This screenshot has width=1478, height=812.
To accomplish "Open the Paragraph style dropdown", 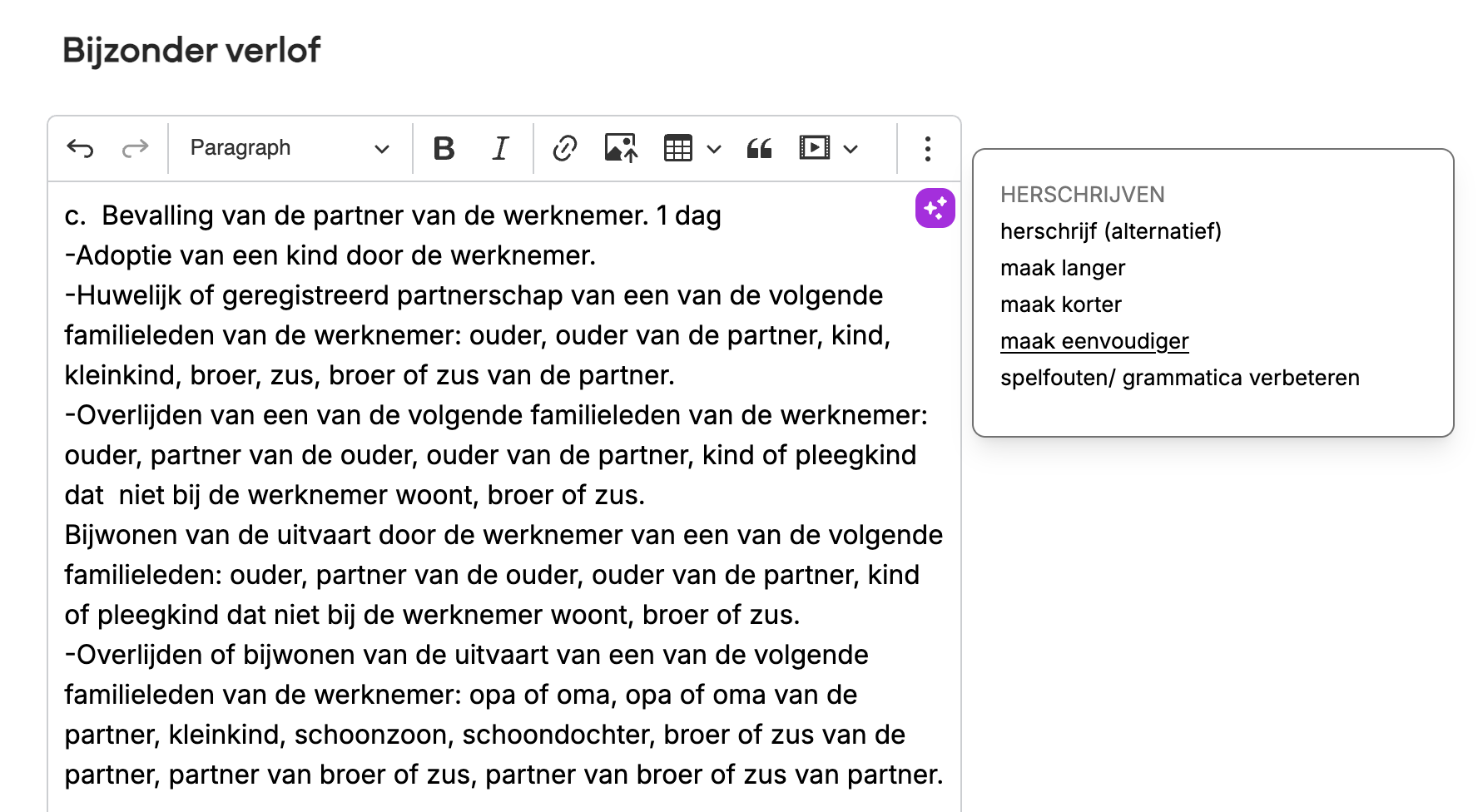I will 290,148.
